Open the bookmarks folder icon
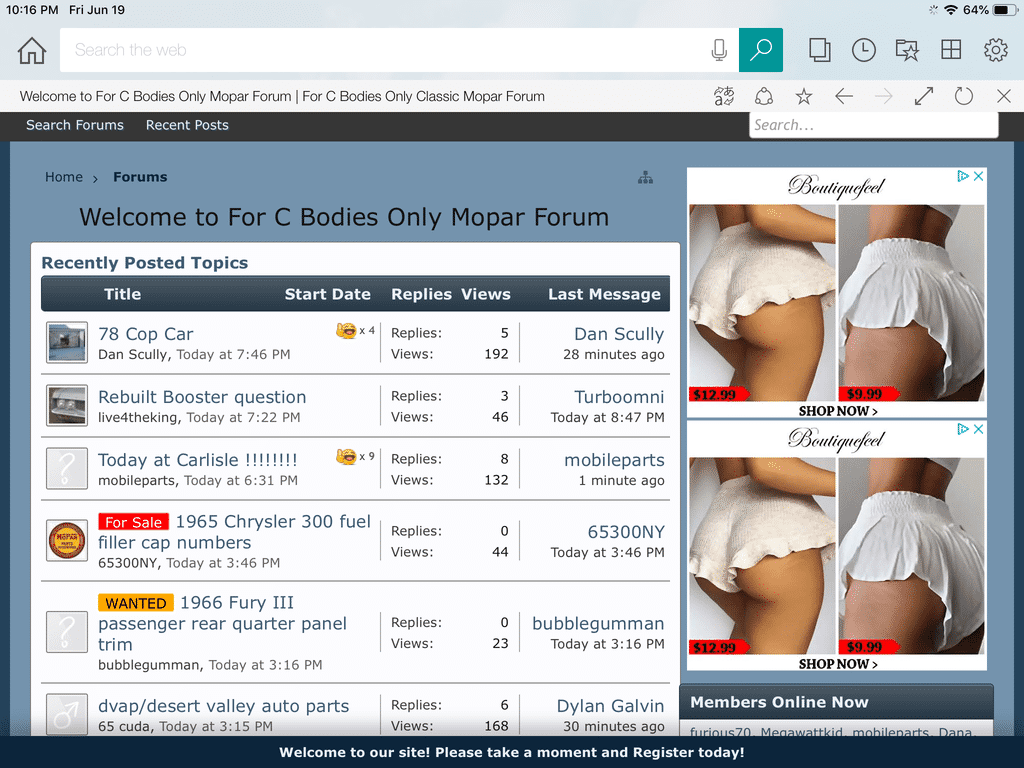The height and width of the screenshot is (768, 1024). coord(907,50)
